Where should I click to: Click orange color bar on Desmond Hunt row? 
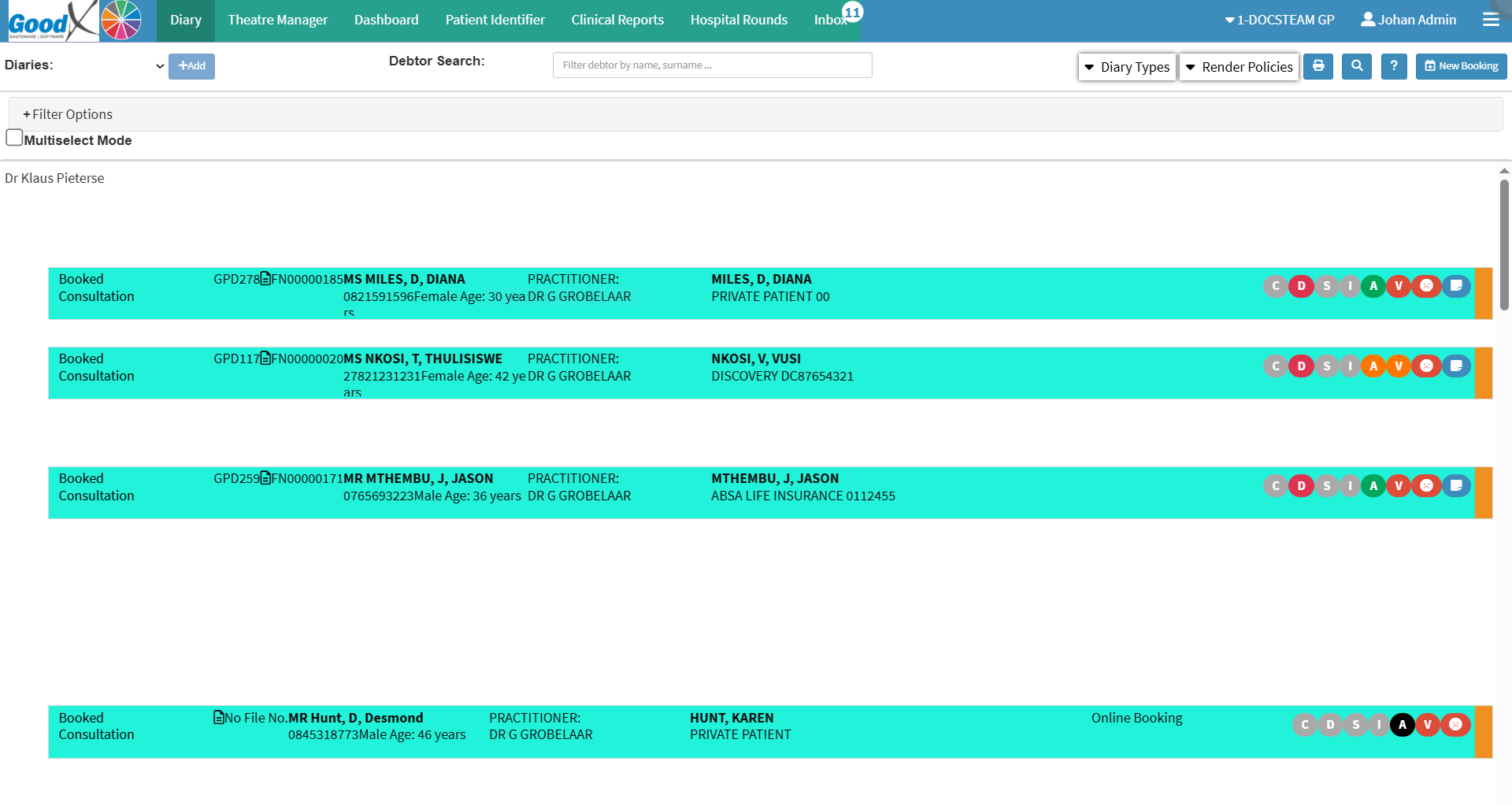1484,732
